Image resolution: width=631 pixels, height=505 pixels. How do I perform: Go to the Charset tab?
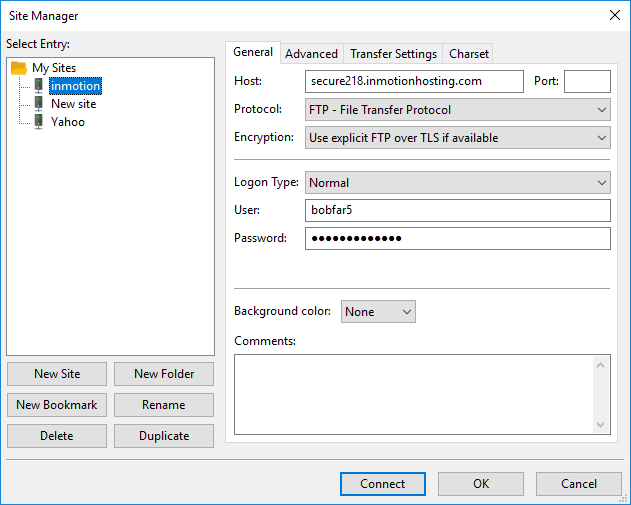point(469,54)
